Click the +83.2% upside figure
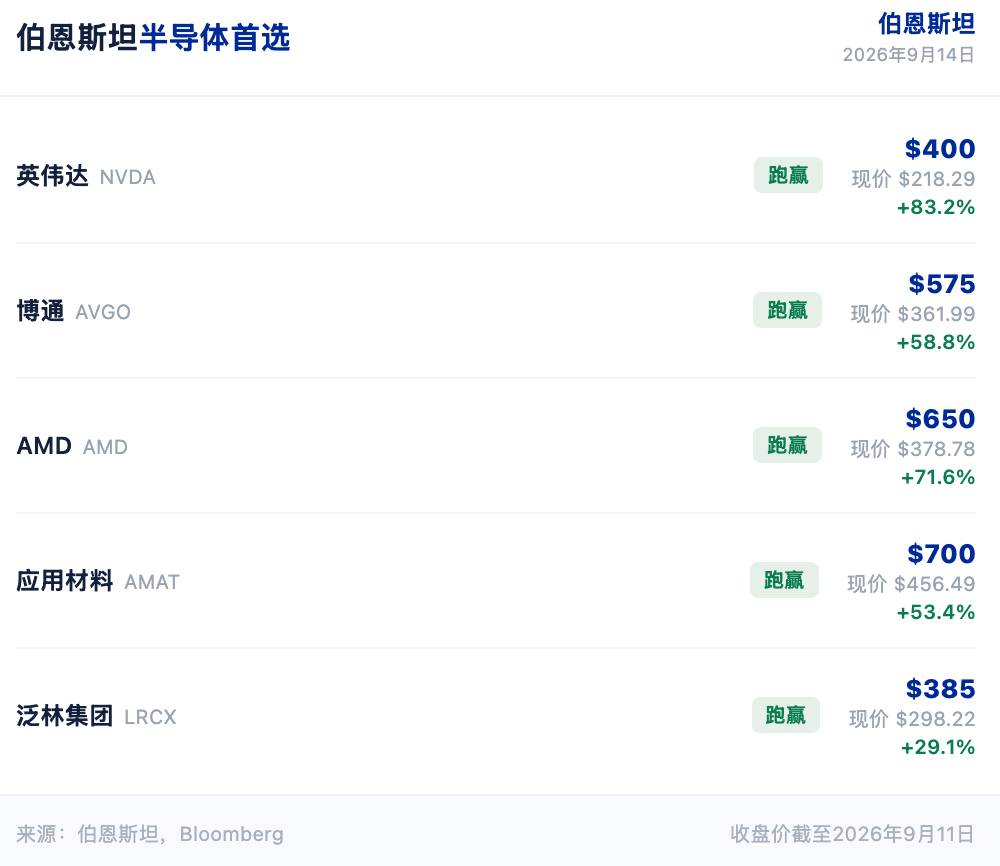The image size is (1000, 866). (x=936, y=207)
